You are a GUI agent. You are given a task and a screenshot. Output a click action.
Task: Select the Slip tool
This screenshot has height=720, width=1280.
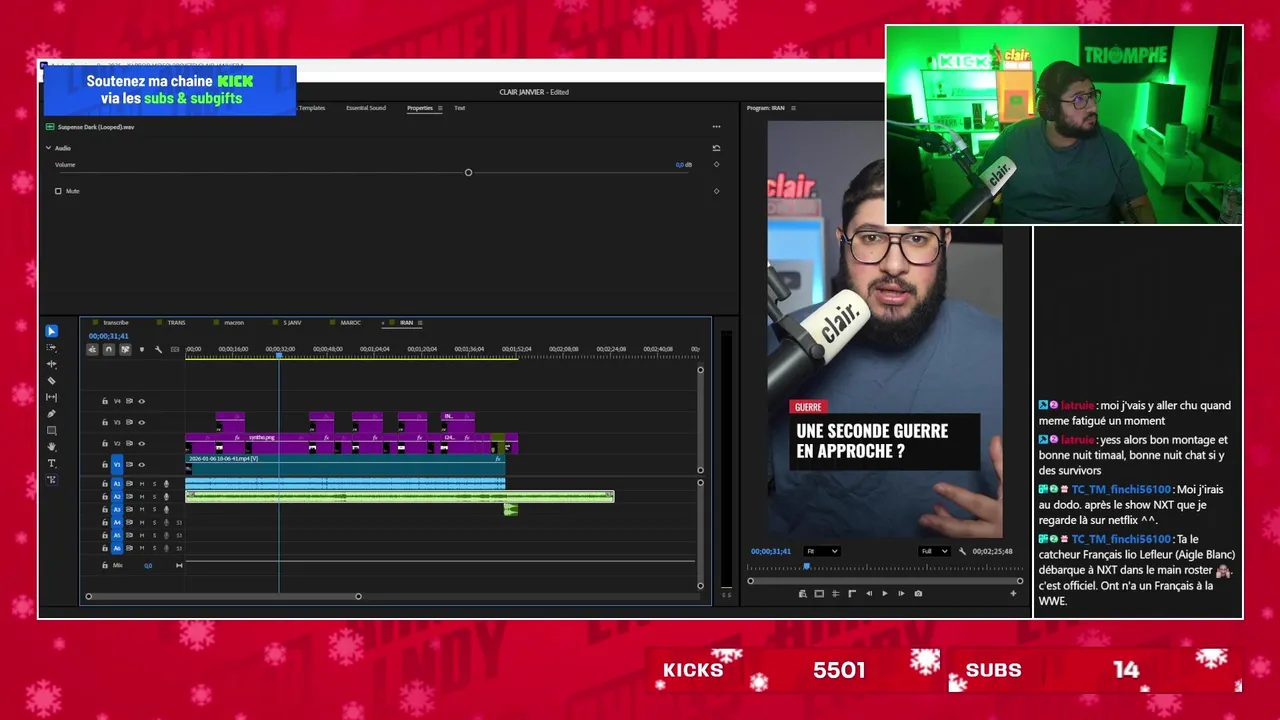[52, 397]
